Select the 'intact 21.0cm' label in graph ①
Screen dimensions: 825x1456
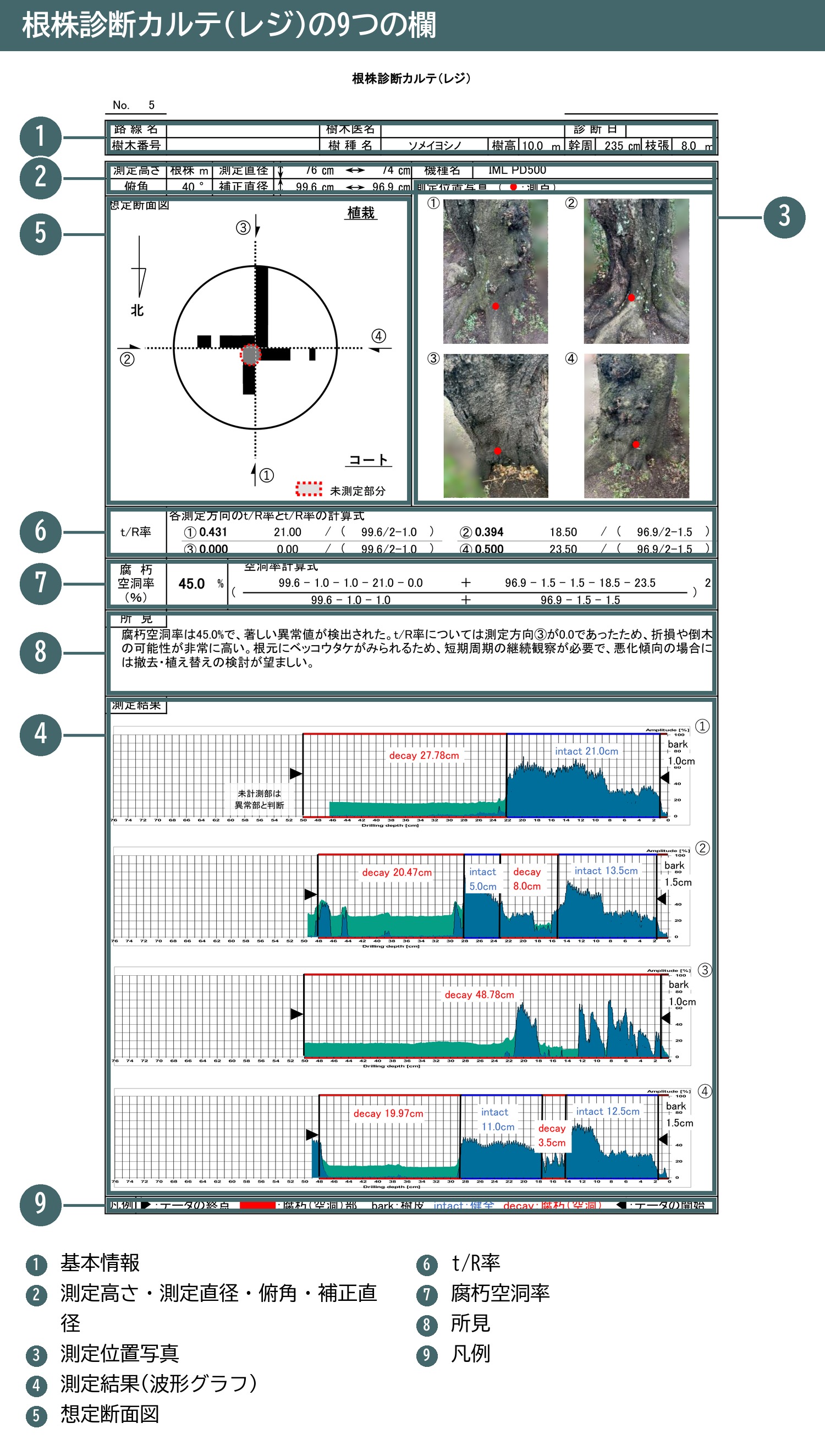(586, 751)
